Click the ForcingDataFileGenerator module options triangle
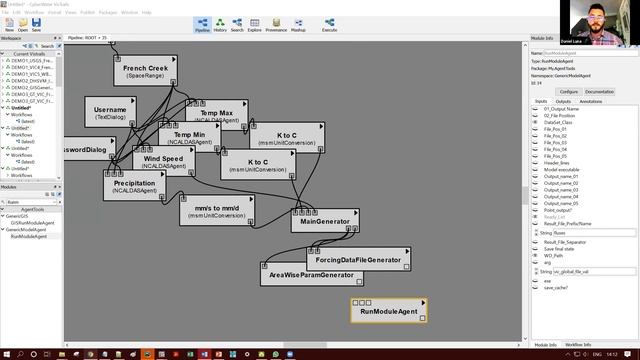This screenshot has width=640, height=360. (407, 251)
